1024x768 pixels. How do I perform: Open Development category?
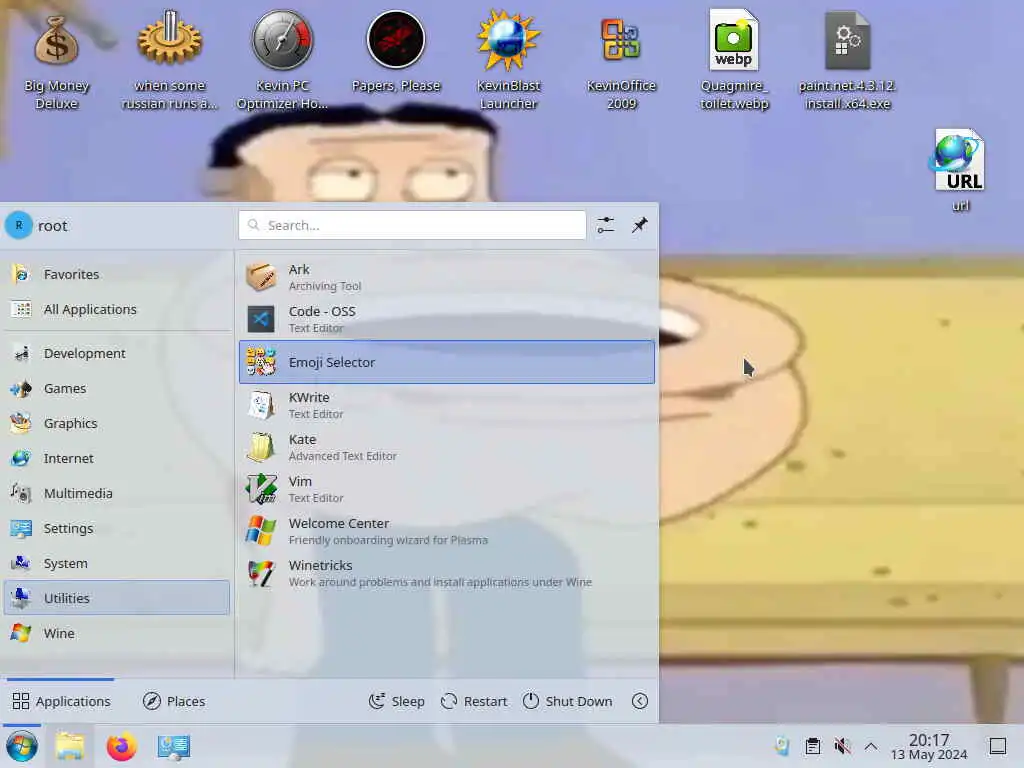click(x=117, y=353)
